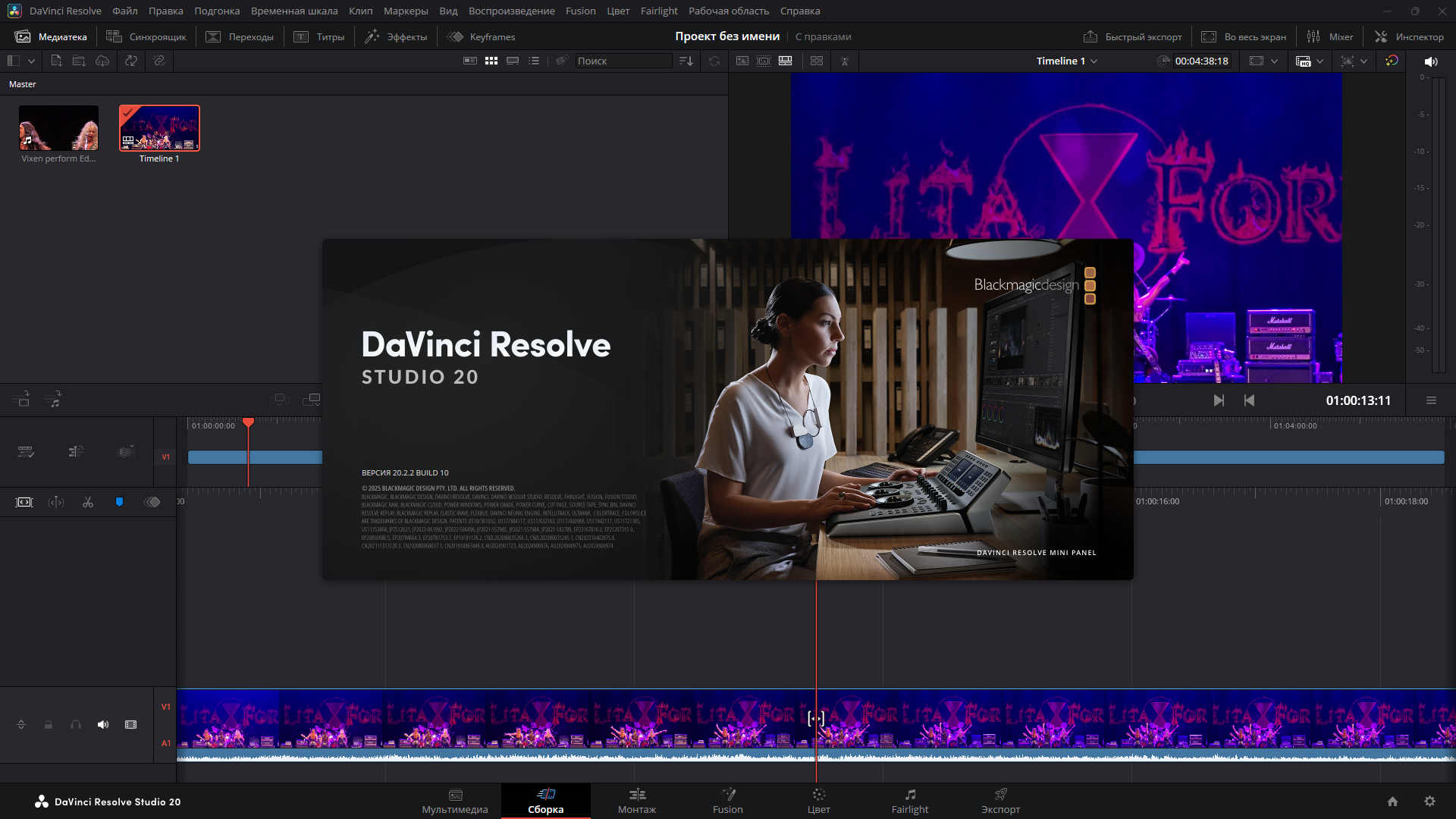Screen dimensions: 1456x819
Task: Click the blue marker icon
Action: pos(119,502)
